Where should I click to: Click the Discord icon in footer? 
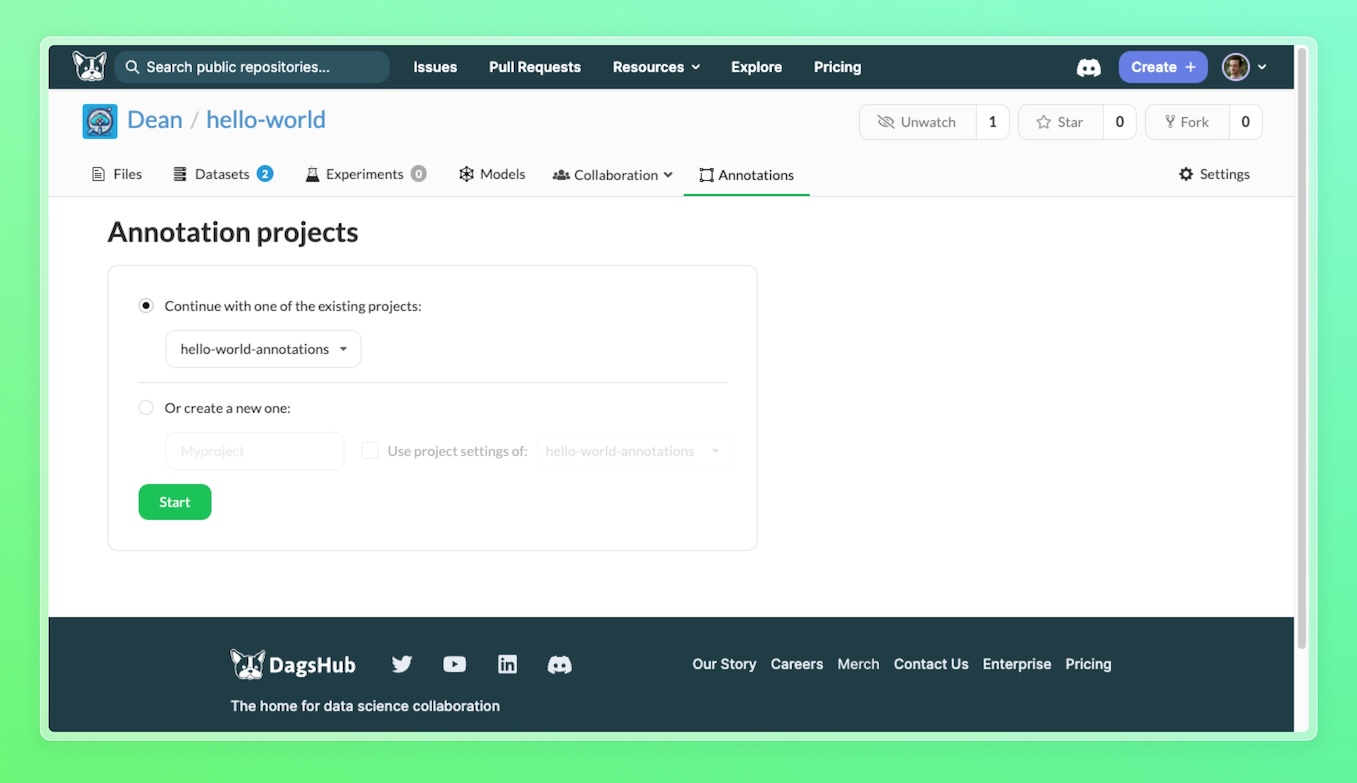coord(559,664)
